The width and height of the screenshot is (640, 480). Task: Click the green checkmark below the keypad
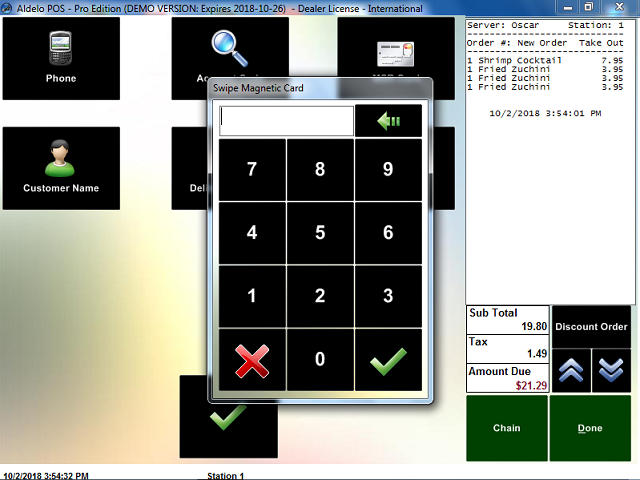click(228, 420)
